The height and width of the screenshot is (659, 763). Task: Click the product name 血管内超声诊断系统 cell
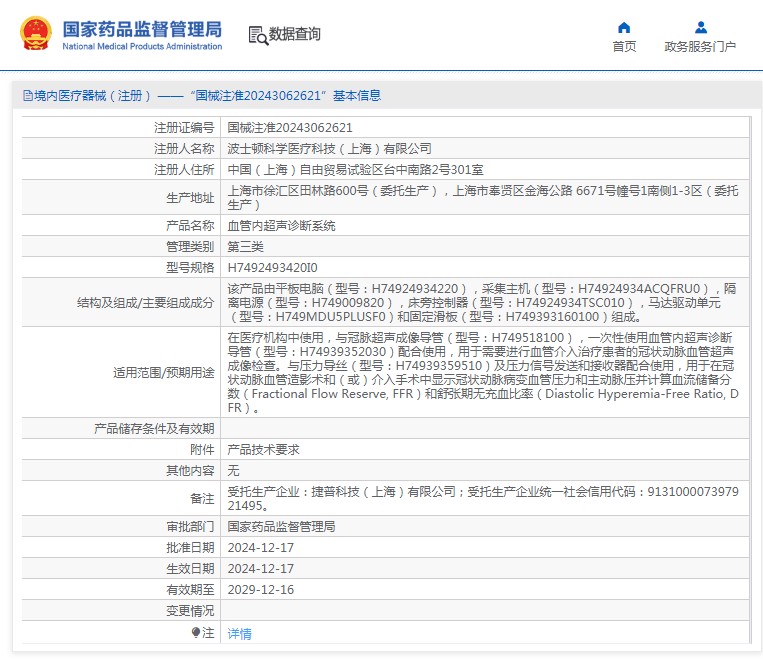tap(282, 226)
